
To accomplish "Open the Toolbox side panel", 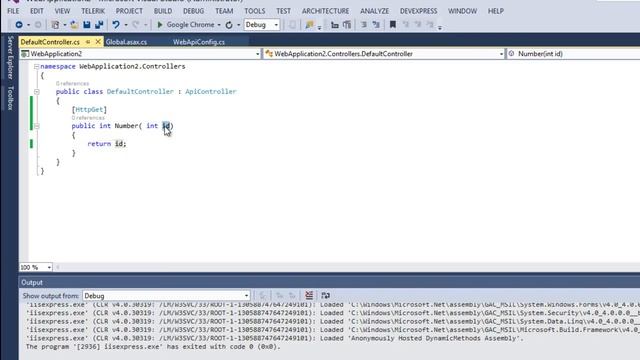I will [10, 98].
